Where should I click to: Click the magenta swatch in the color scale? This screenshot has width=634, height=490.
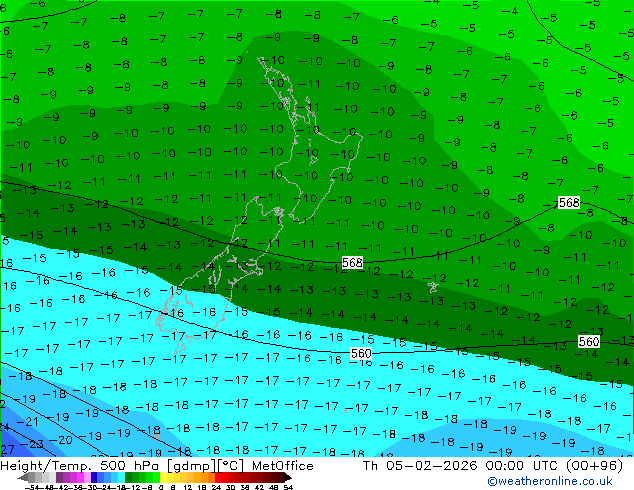coord(80,477)
